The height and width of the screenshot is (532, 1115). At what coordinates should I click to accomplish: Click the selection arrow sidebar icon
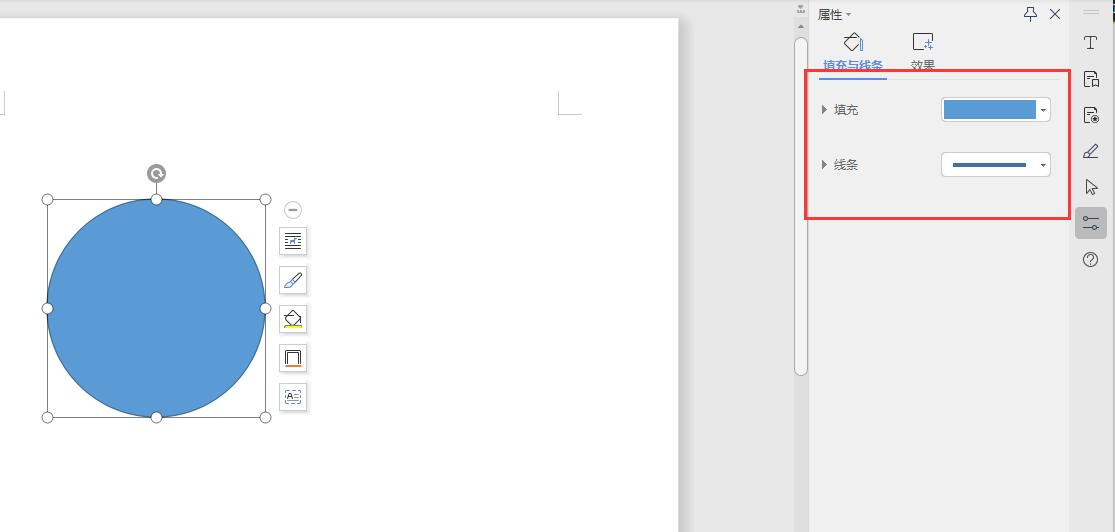[x=1091, y=187]
